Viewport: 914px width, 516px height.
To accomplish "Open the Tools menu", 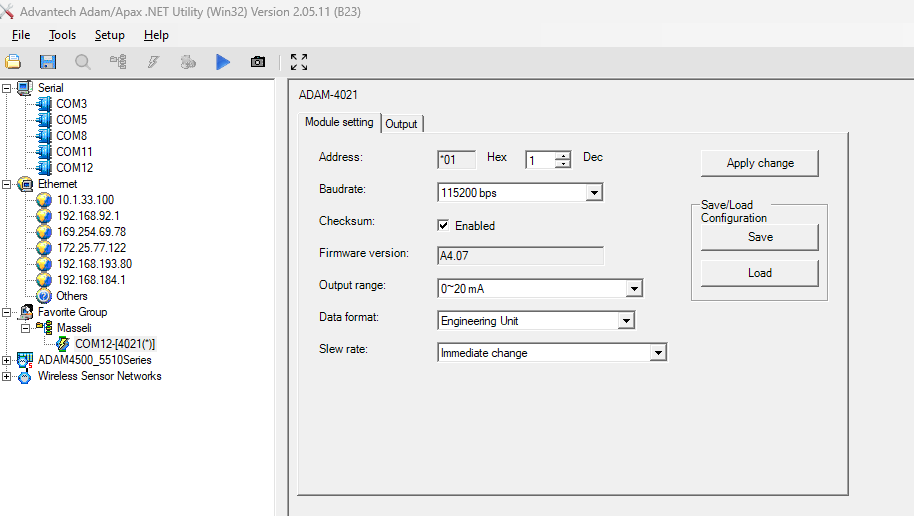I will (x=62, y=35).
